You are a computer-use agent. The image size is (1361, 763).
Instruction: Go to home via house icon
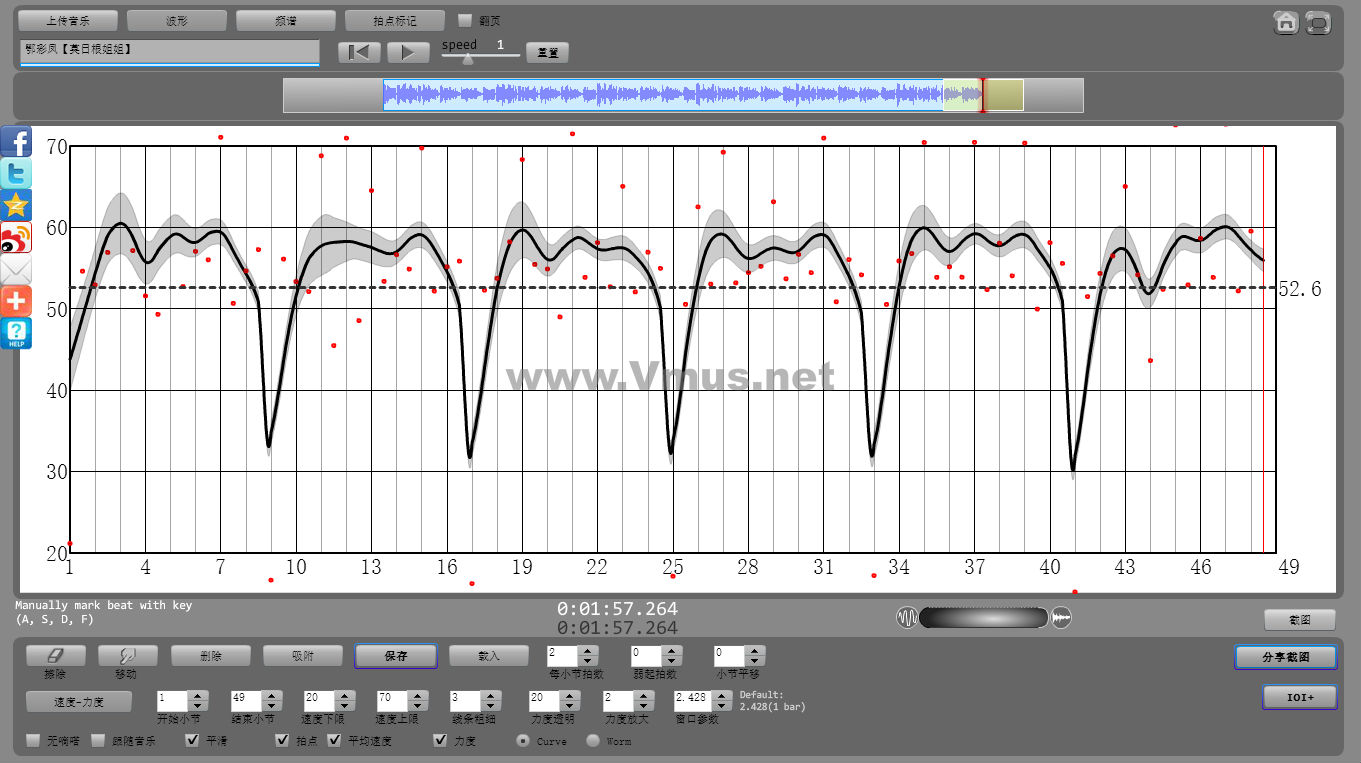coord(1286,22)
